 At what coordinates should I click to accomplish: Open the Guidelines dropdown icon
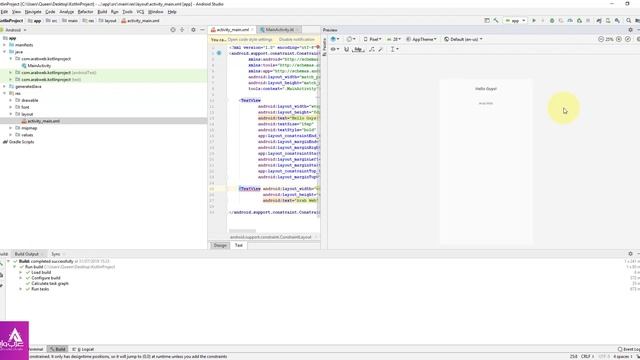click(x=394, y=49)
